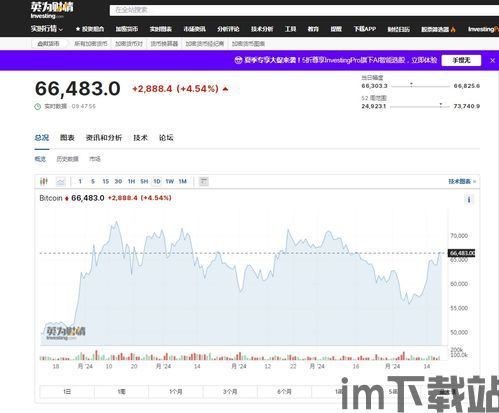Select the 3个月 time range button
This screenshot has width=499, height=413.
230,392
